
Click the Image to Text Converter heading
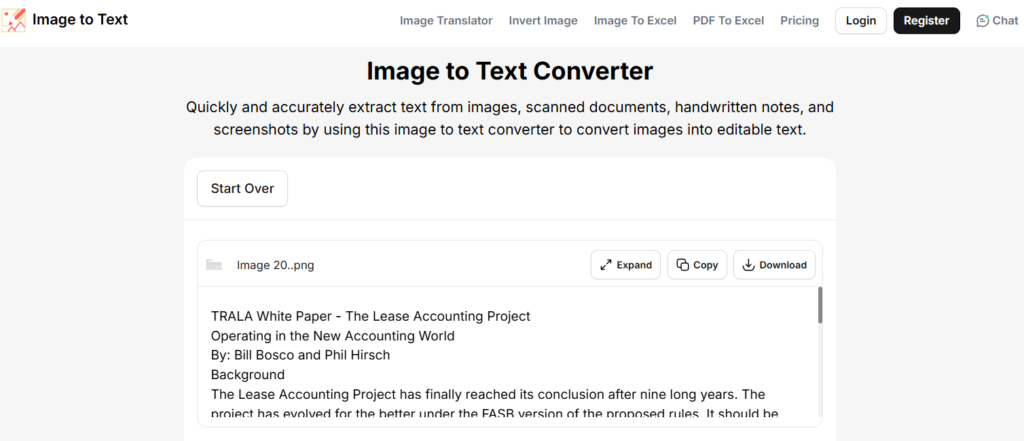coord(510,71)
